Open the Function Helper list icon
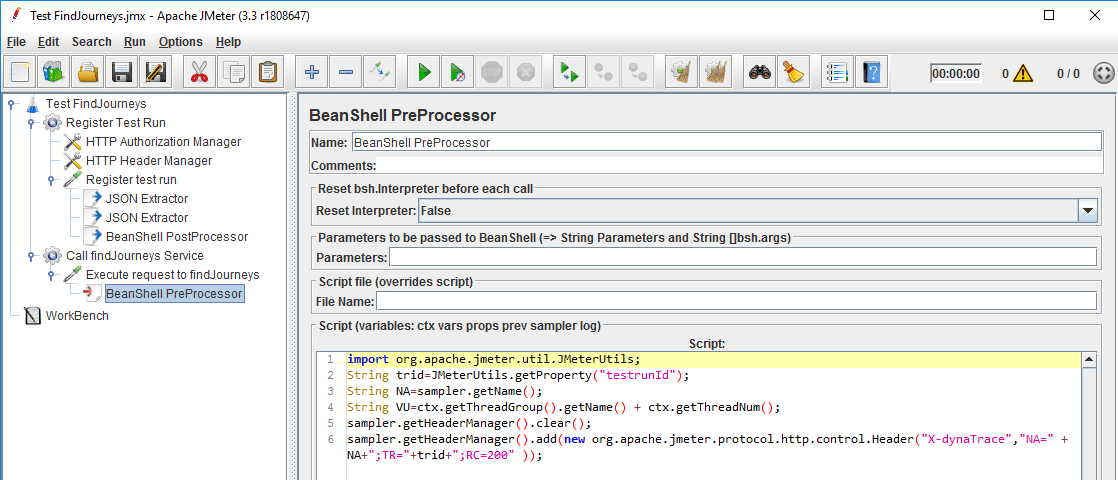This screenshot has height=480, width=1118. (x=837, y=72)
